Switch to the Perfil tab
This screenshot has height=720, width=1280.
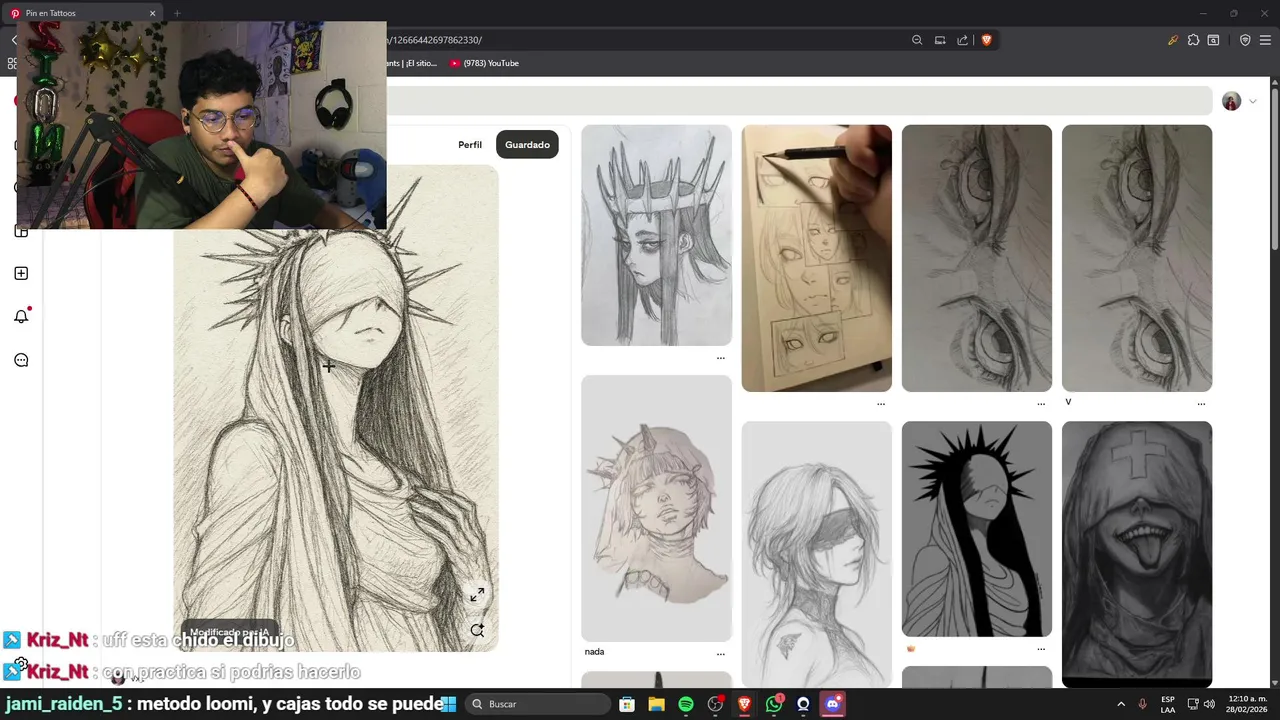(x=470, y=145)
